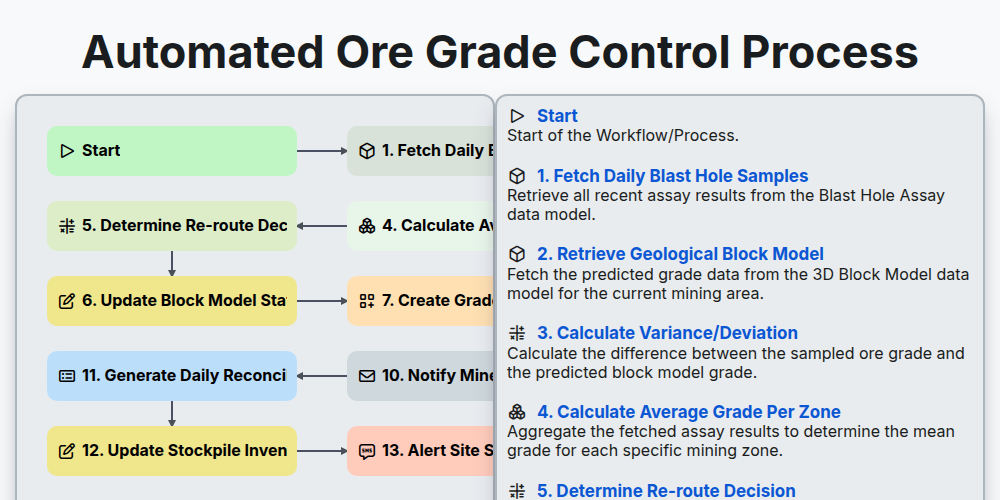Click the description starting 'Retrieve all recent assay results'
The image size is (1000, 500).
point(726,205)
